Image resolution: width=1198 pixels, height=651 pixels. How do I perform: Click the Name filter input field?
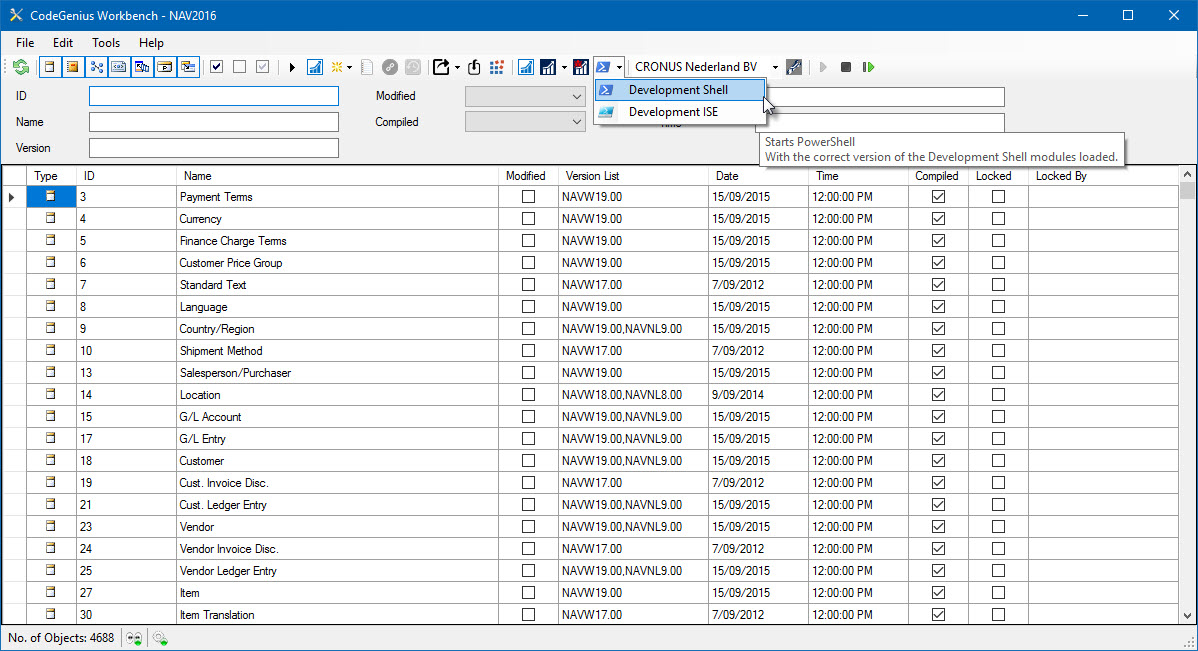[x=214, y=122]
